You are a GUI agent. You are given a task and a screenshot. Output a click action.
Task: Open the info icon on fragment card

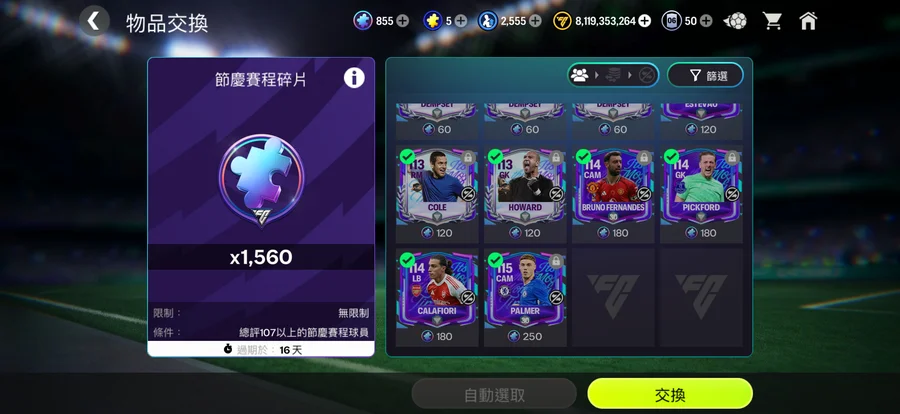[354, 78]
